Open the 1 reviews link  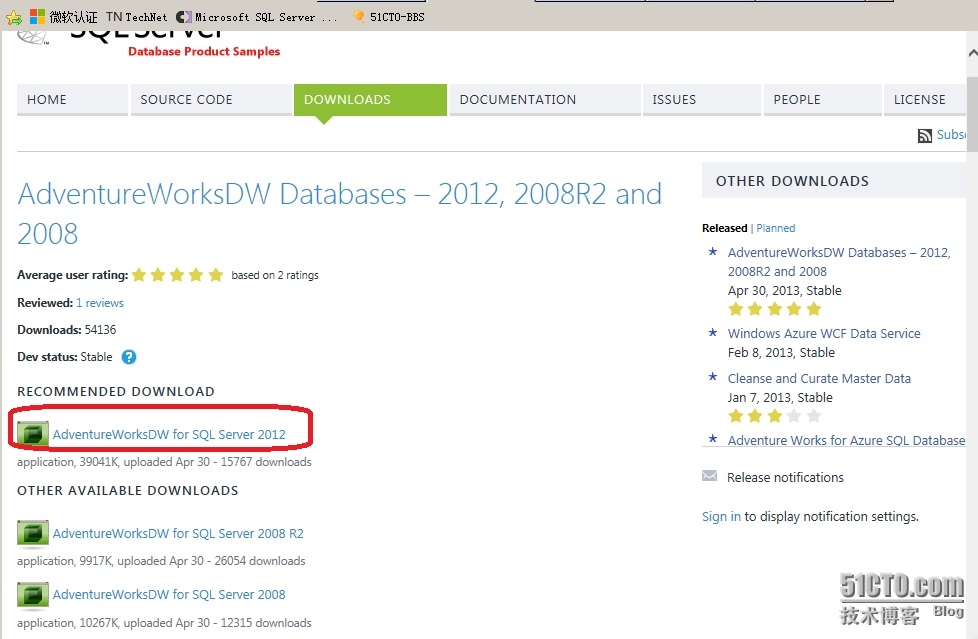(100, 303)
